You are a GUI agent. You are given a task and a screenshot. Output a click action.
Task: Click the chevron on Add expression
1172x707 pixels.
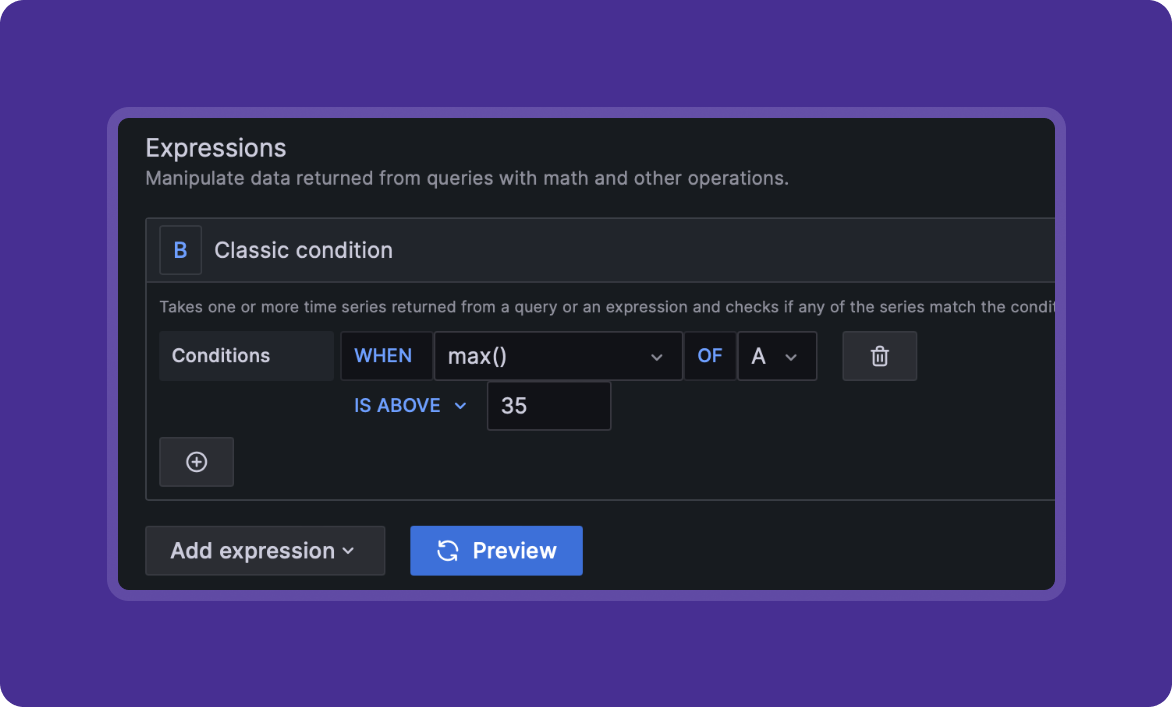coord(348,551)
